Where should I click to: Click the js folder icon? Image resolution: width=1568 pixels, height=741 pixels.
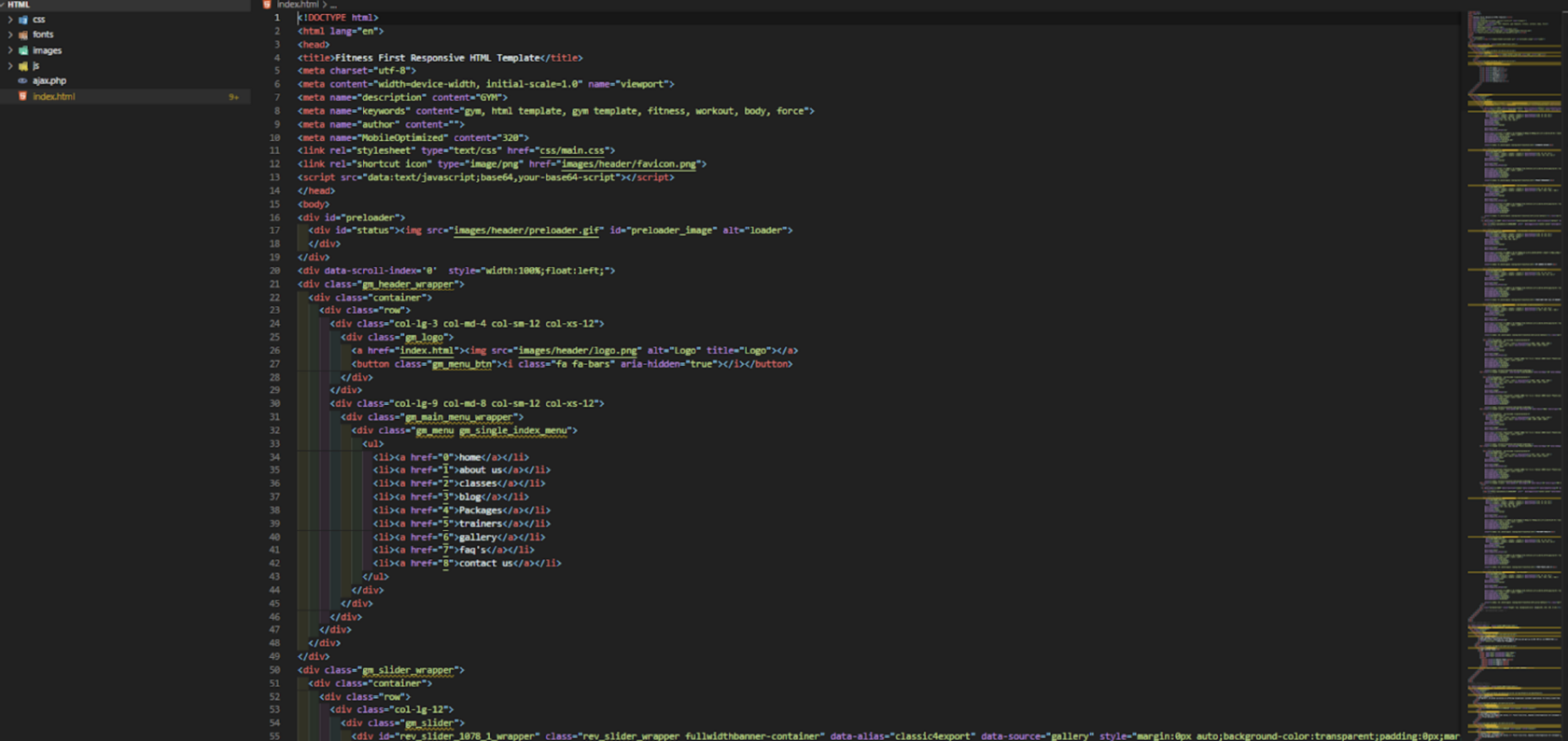[x=23, y=66]
